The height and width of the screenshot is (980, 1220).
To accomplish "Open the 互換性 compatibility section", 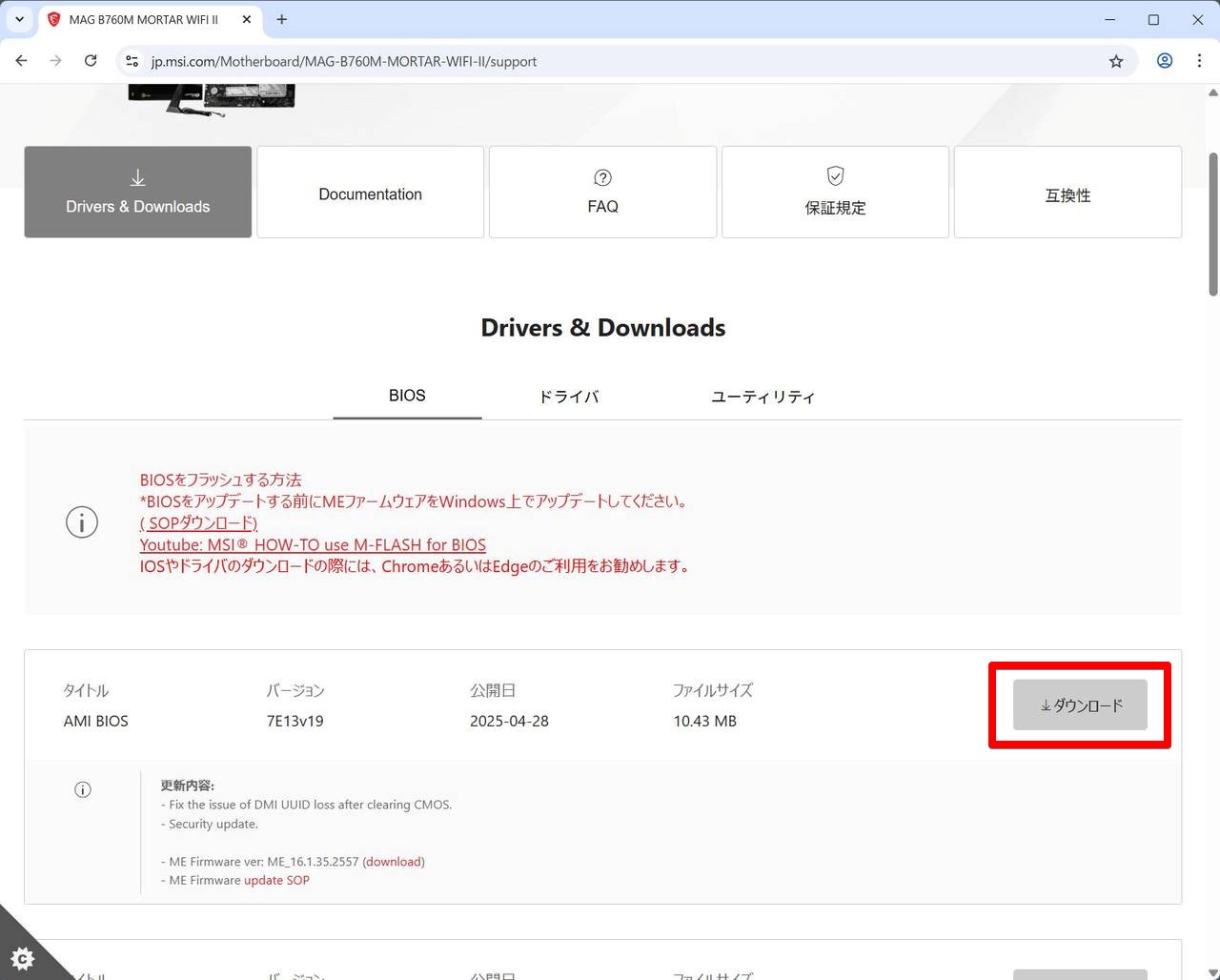I will click(1067, 192).
